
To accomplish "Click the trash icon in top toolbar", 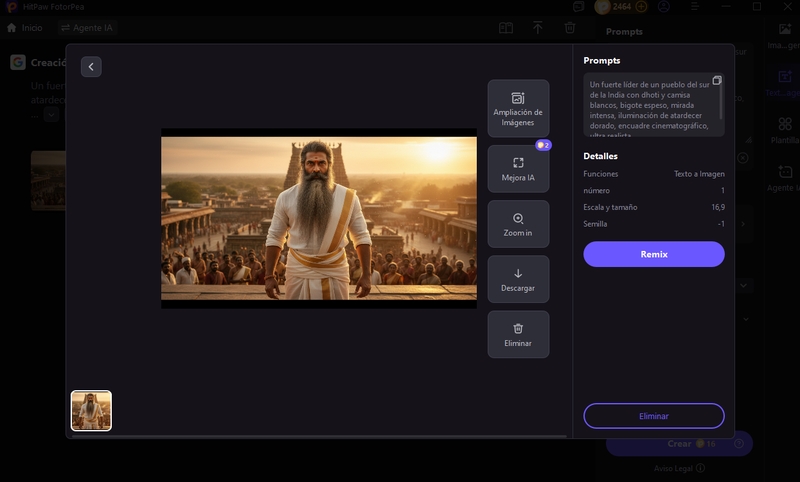I will (x=570, y=28).
